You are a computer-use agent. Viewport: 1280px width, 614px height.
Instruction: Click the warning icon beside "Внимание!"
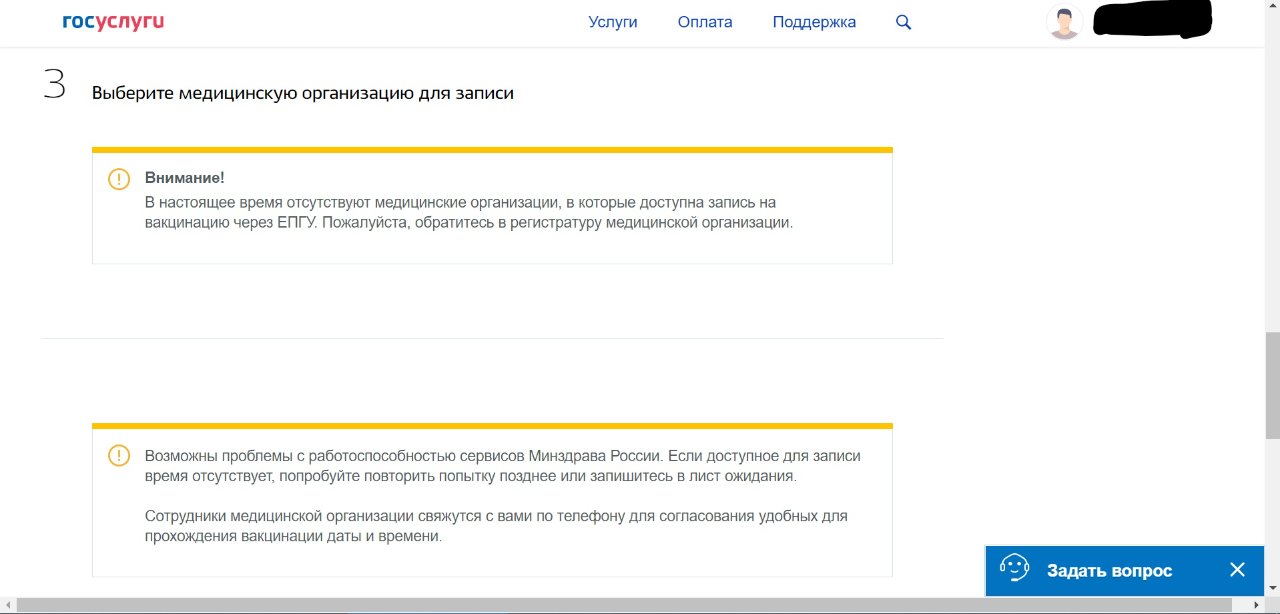119,179
